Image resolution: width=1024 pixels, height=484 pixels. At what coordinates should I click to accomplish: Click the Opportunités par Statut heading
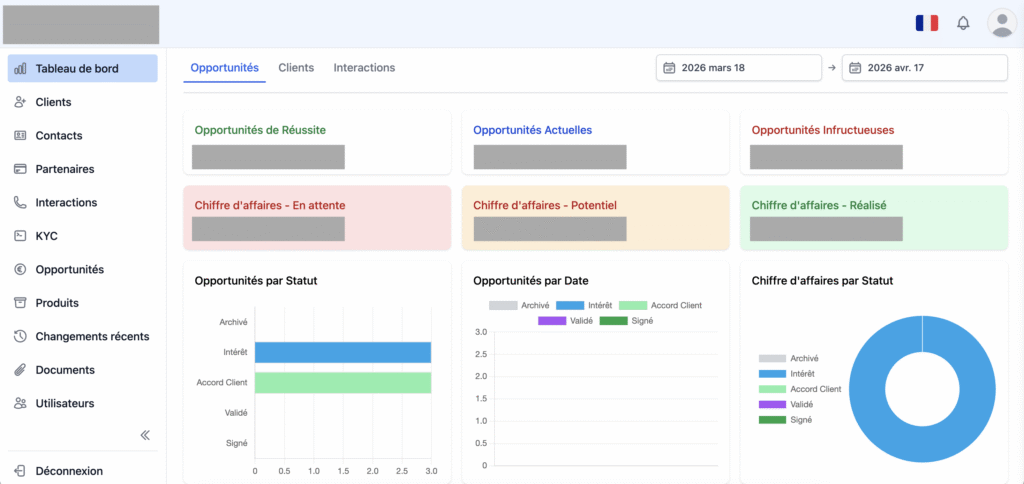point(256,281)
